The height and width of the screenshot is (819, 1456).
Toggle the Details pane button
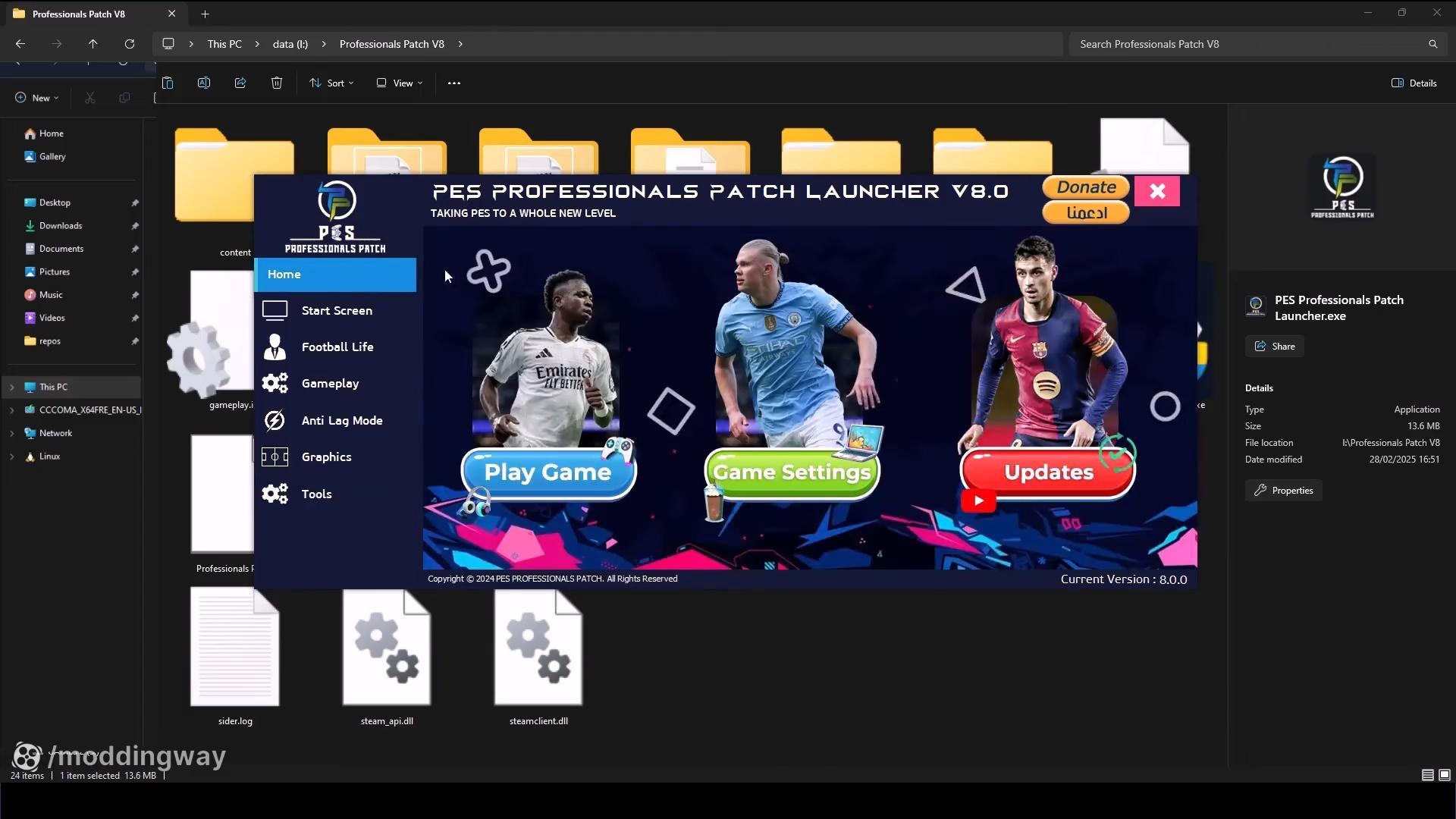[1414, 83]
